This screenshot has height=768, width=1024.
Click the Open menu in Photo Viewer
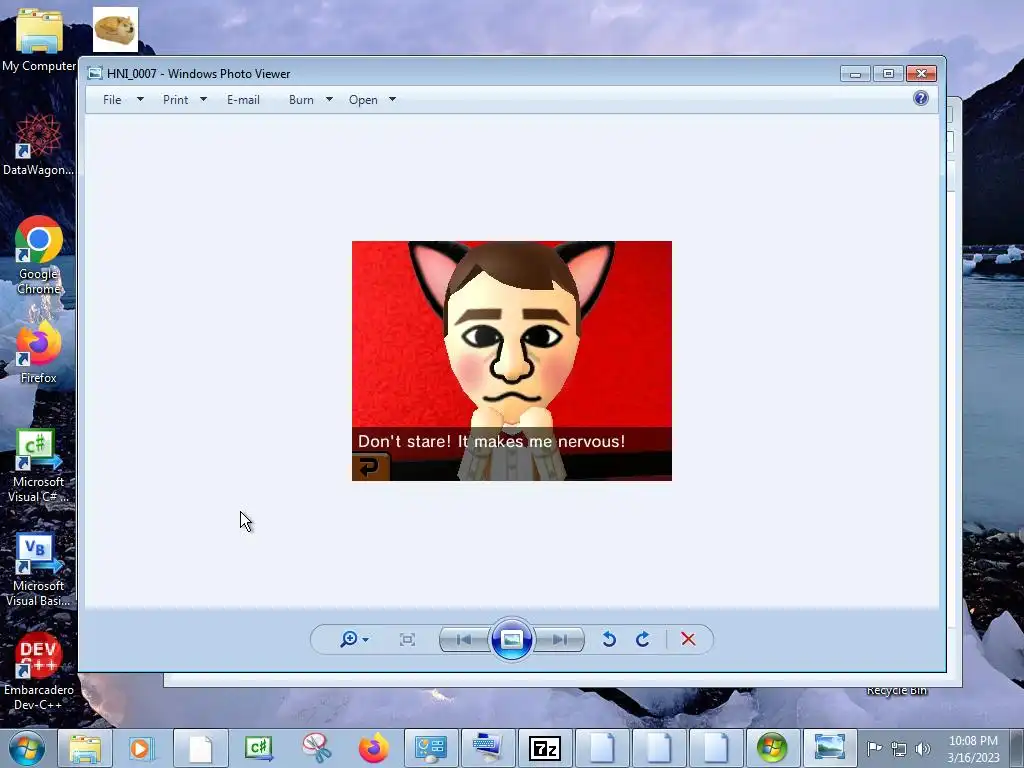pos(363,100)
